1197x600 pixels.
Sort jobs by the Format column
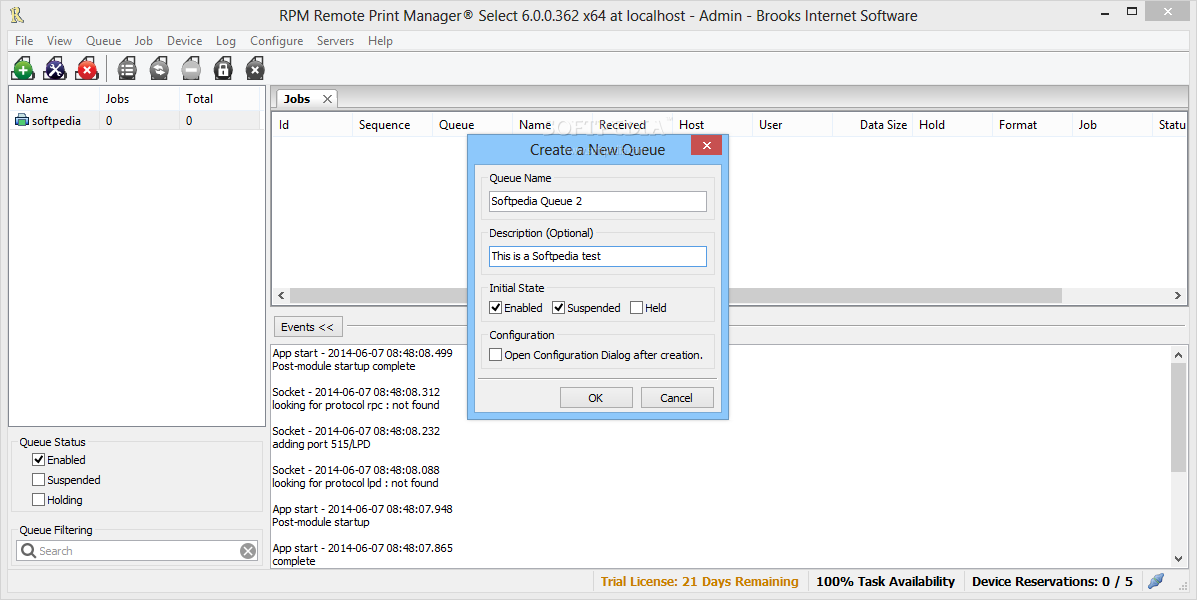[1032, 124]
